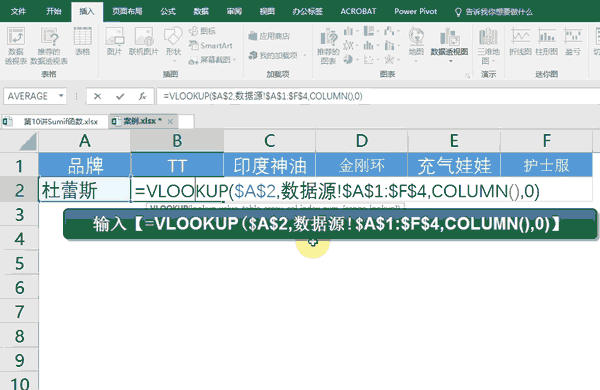Switch to 第10讲Sumif函数.xlsx workbook tab
The image size is (600, 390).
pos(55,121)
